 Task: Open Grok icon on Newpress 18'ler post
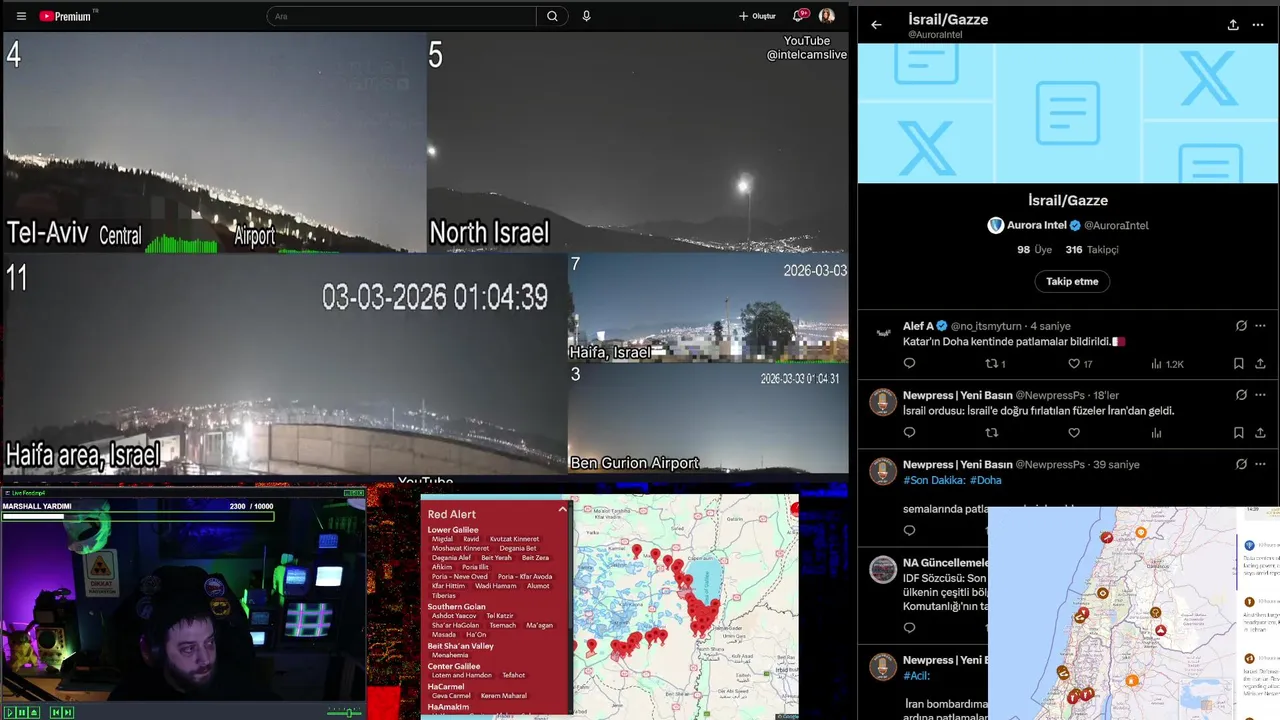point(1241,395)
